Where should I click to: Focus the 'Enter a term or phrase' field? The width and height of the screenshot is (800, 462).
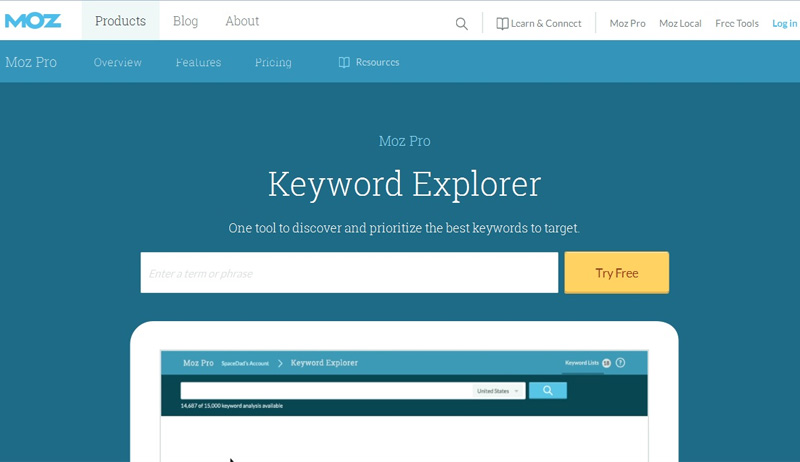(x=349, y=272)
